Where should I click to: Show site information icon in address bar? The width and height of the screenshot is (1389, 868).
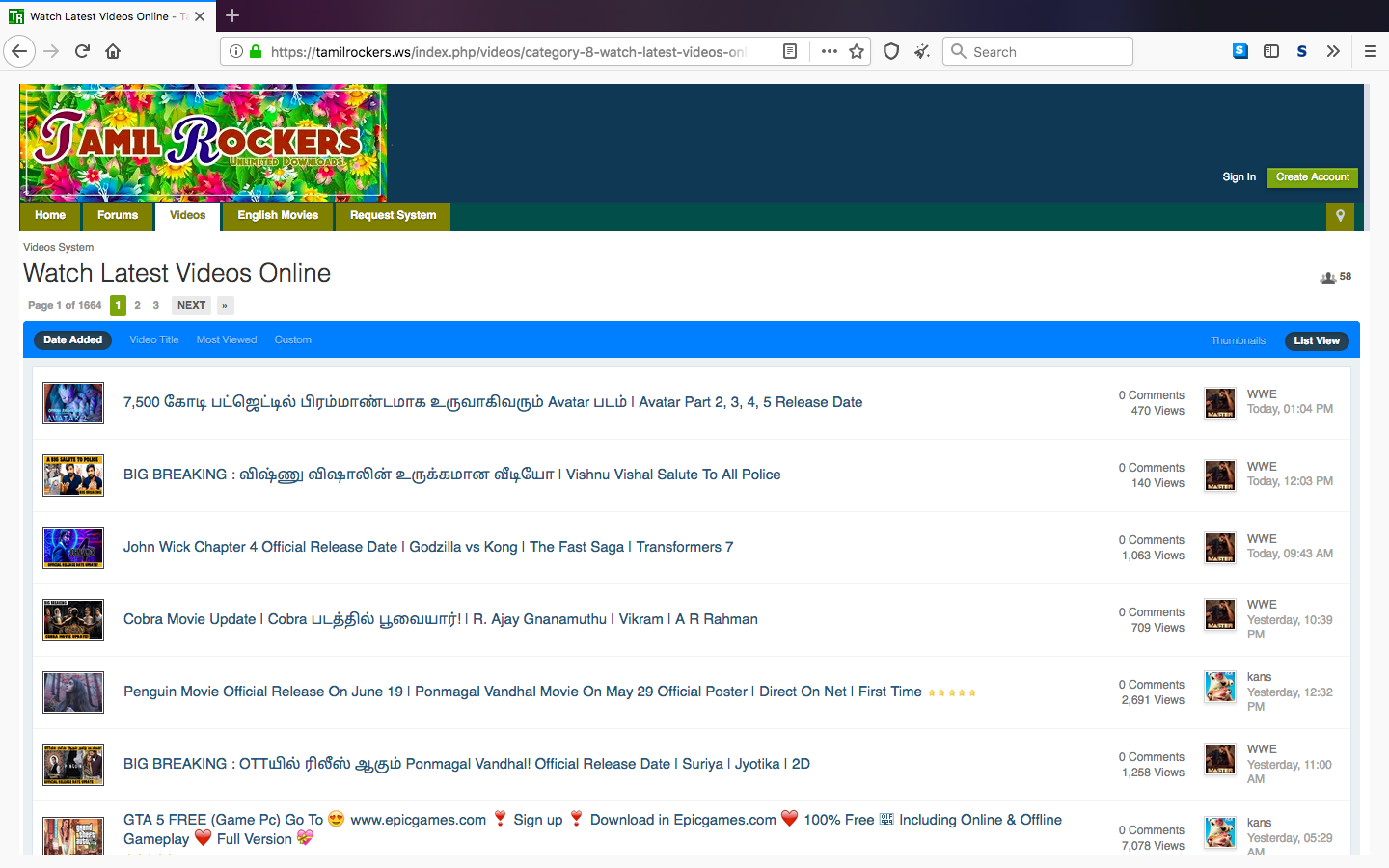236,51
